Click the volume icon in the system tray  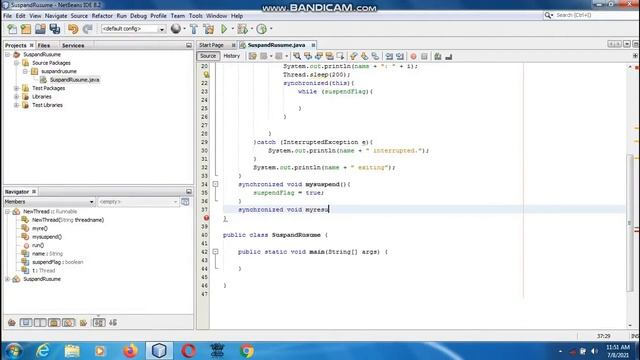pos(595,351)
